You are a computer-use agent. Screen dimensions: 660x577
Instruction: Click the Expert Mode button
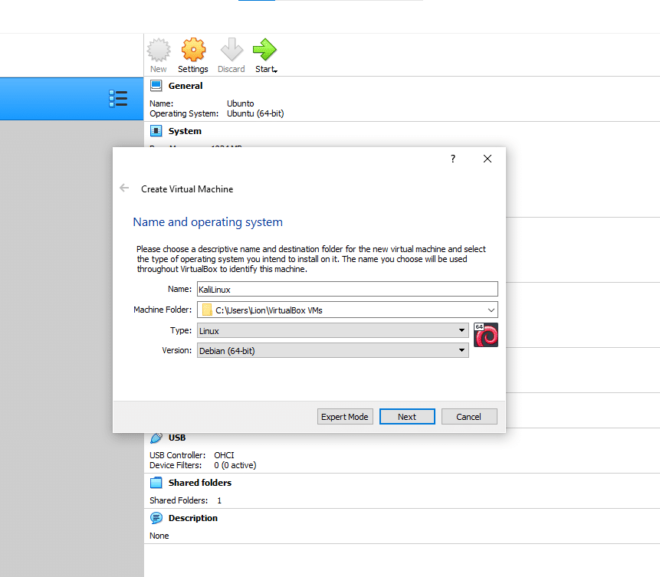coord(345,417)
